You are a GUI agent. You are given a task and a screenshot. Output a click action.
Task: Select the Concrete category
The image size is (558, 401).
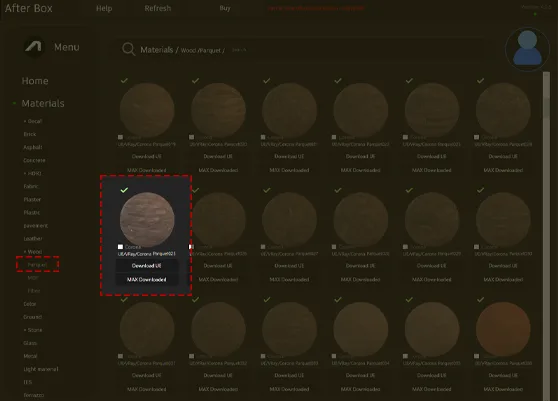click(34, 160)
